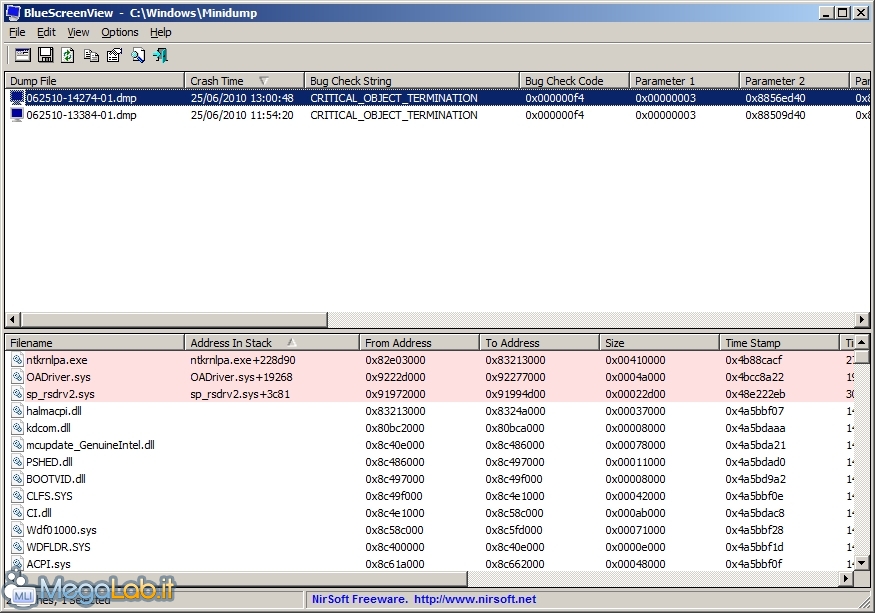Click the icon beside 062510-13384-01.dmp

point(17,115)
